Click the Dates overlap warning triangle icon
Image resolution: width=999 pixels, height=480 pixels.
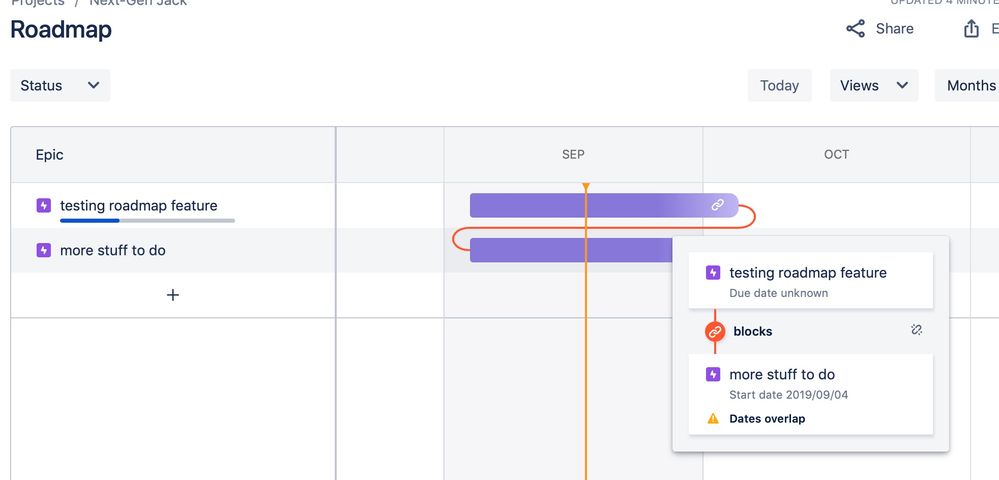point(713,419)
